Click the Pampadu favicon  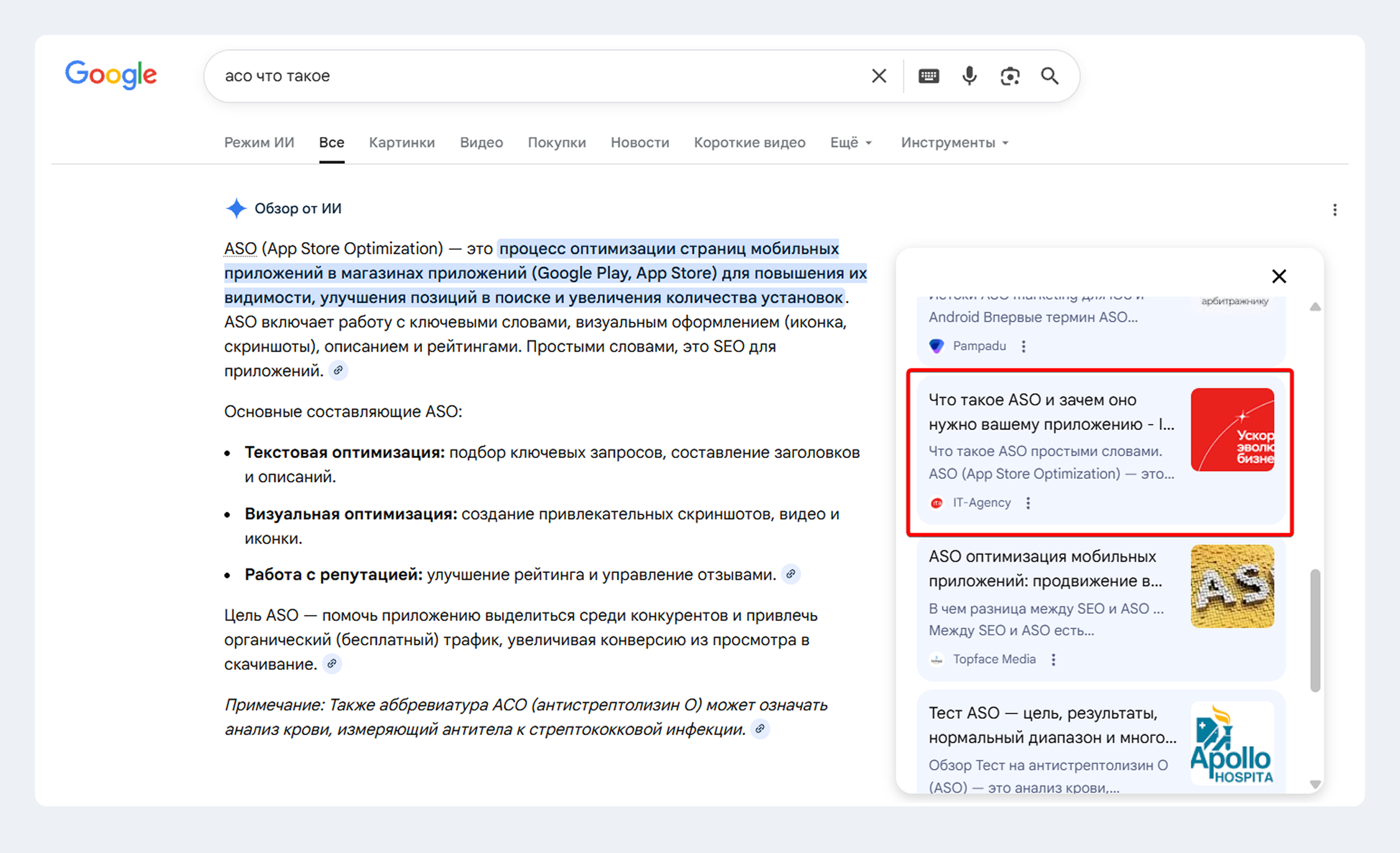pos(937,346)
